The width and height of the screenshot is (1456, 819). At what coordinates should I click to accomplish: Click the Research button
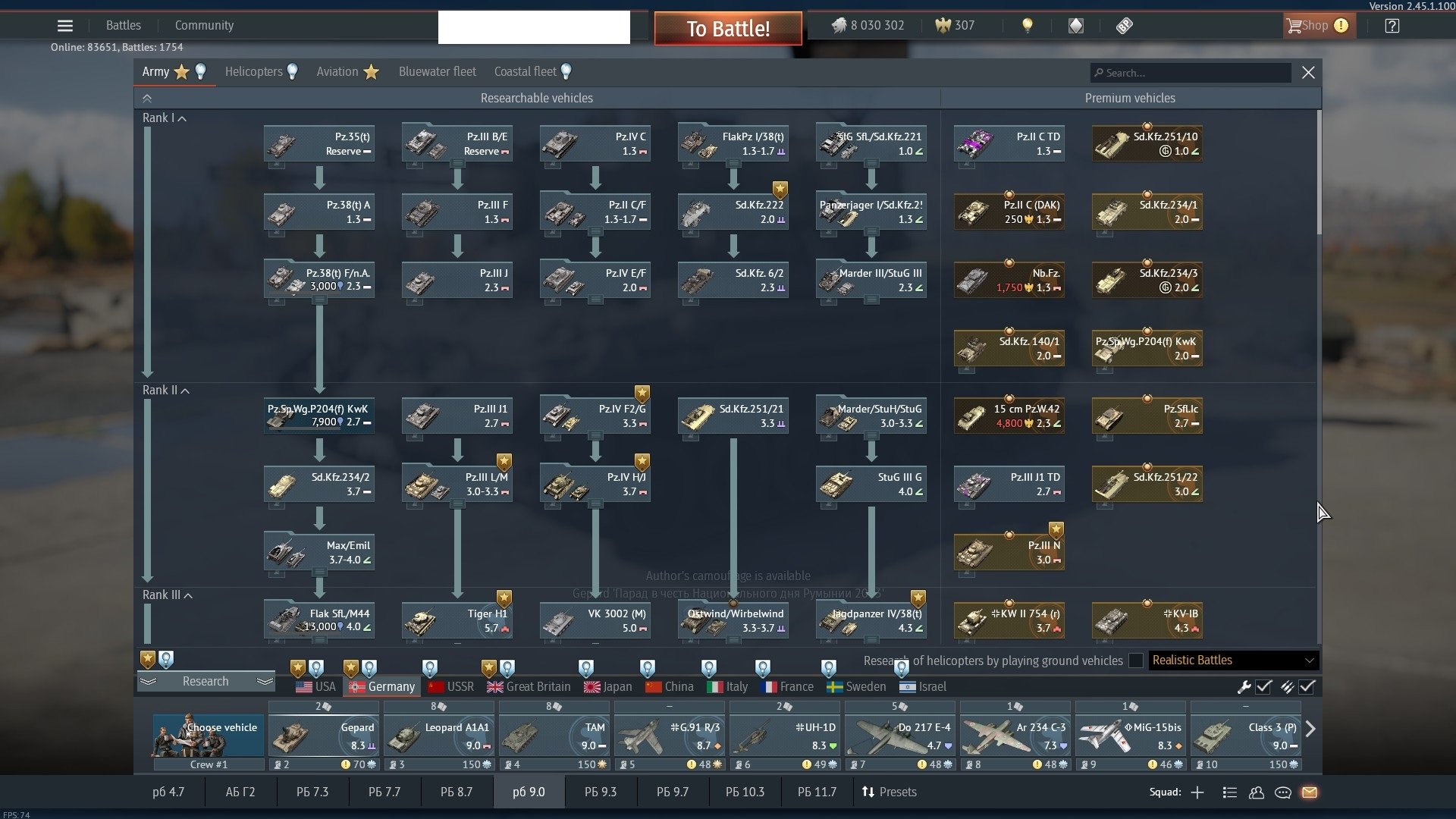pos(206,682)
